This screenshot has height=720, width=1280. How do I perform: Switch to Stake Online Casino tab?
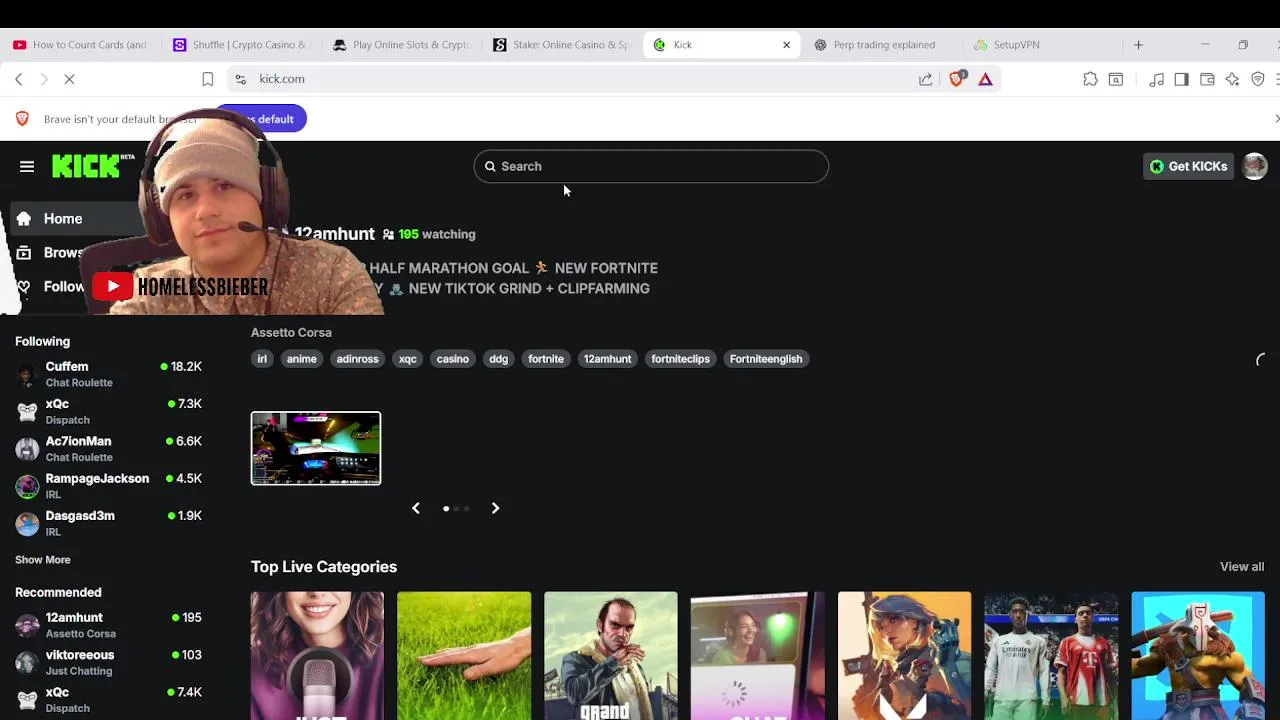pos(562,45)
